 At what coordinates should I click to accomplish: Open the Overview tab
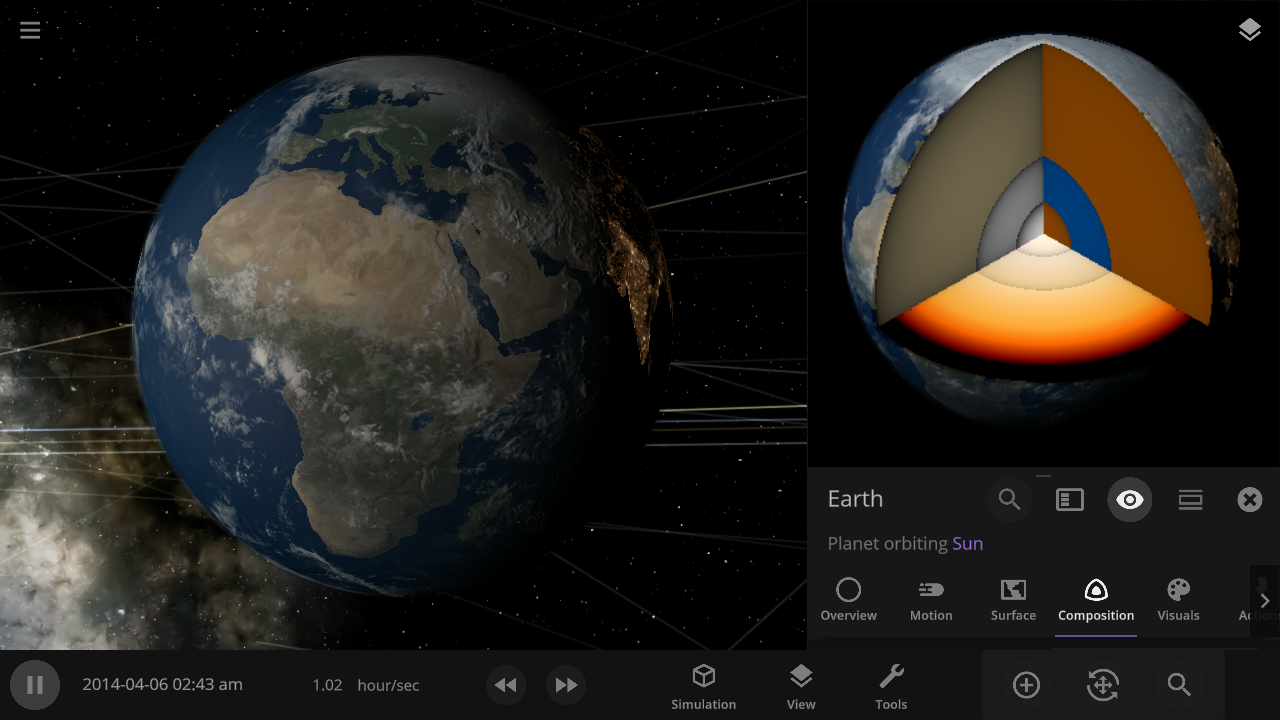[848, 600]
